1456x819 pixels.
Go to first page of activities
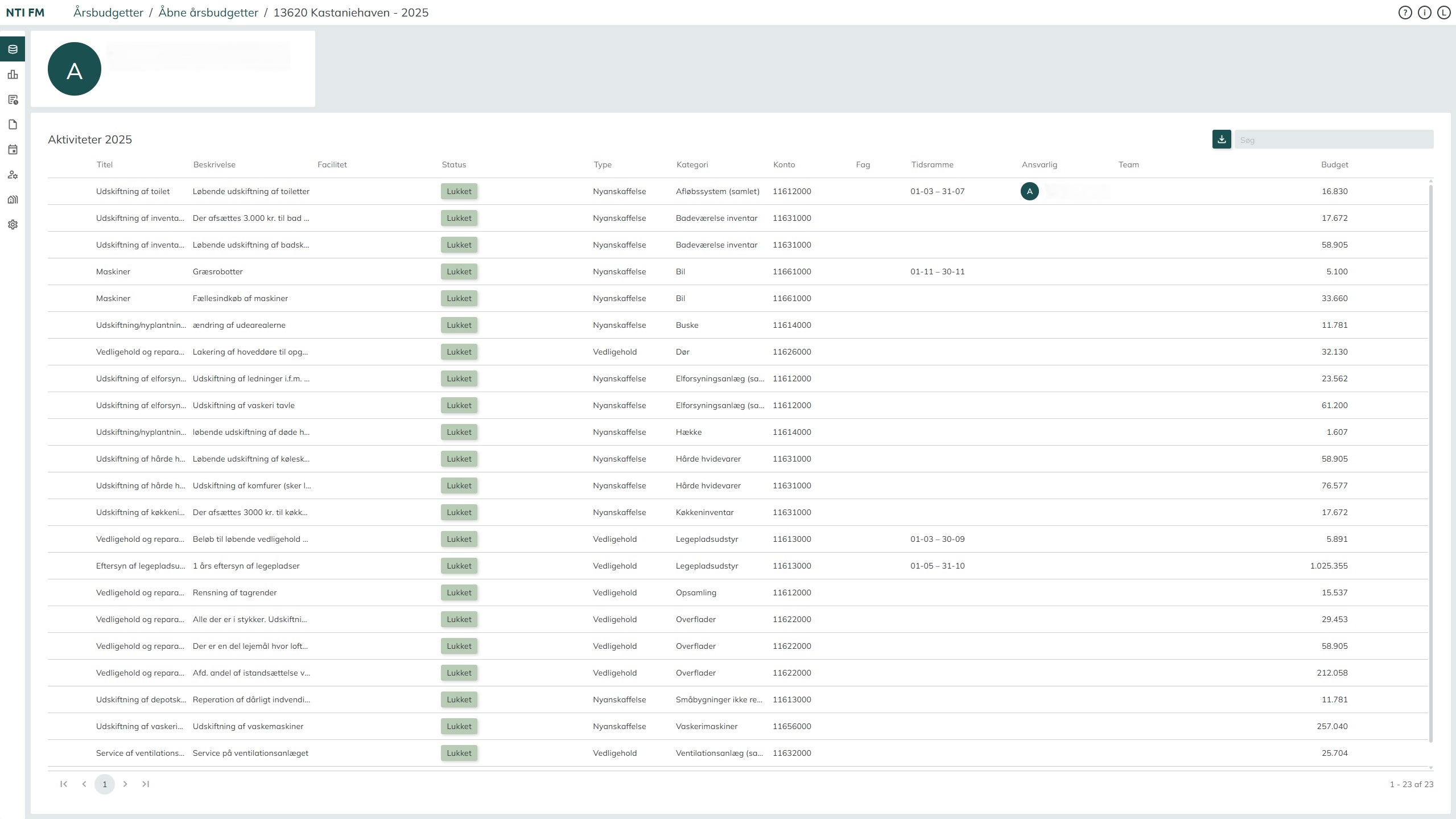[x=64, y=784]
